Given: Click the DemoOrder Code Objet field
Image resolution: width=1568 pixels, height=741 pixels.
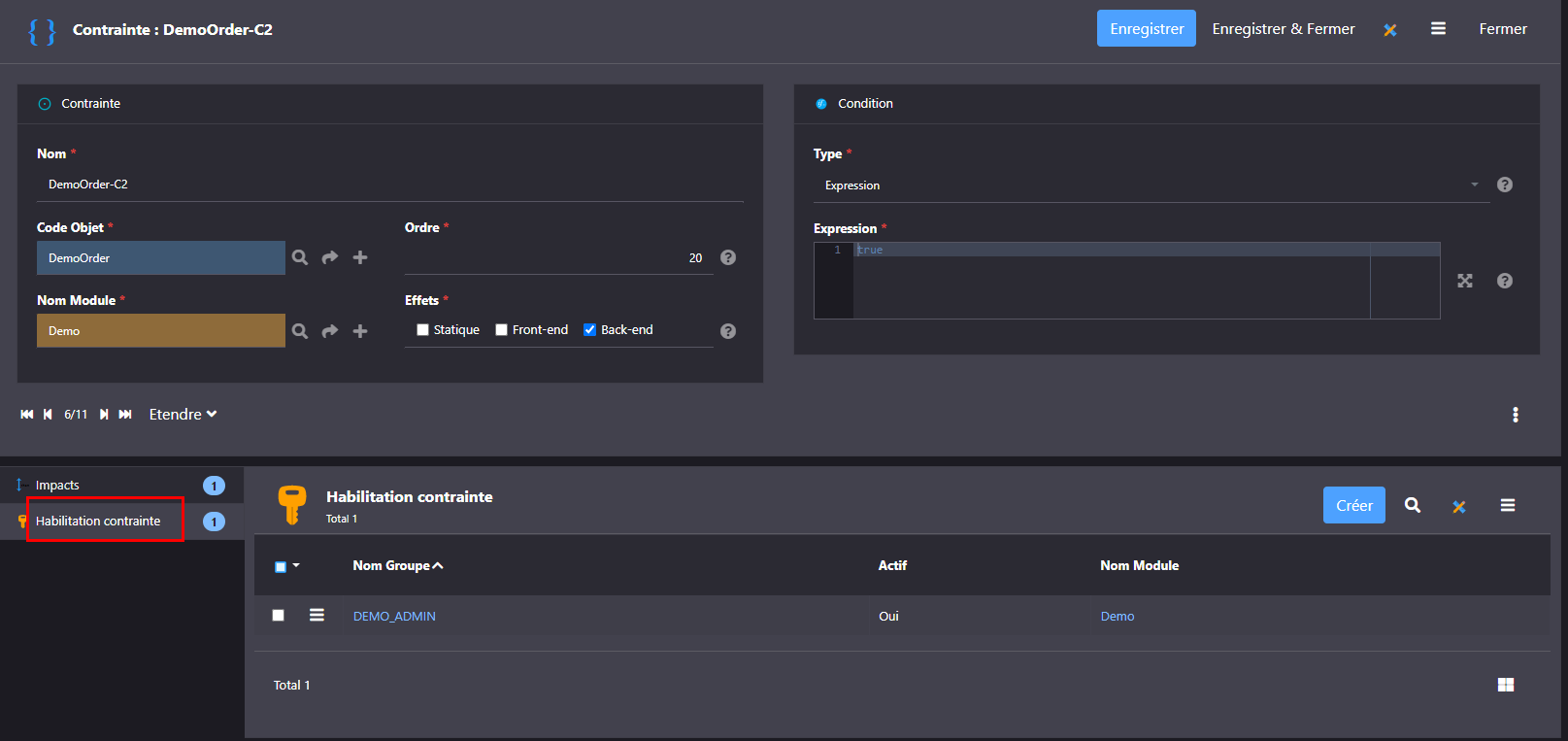Looking at the screenshot, I should pos(161,257).
